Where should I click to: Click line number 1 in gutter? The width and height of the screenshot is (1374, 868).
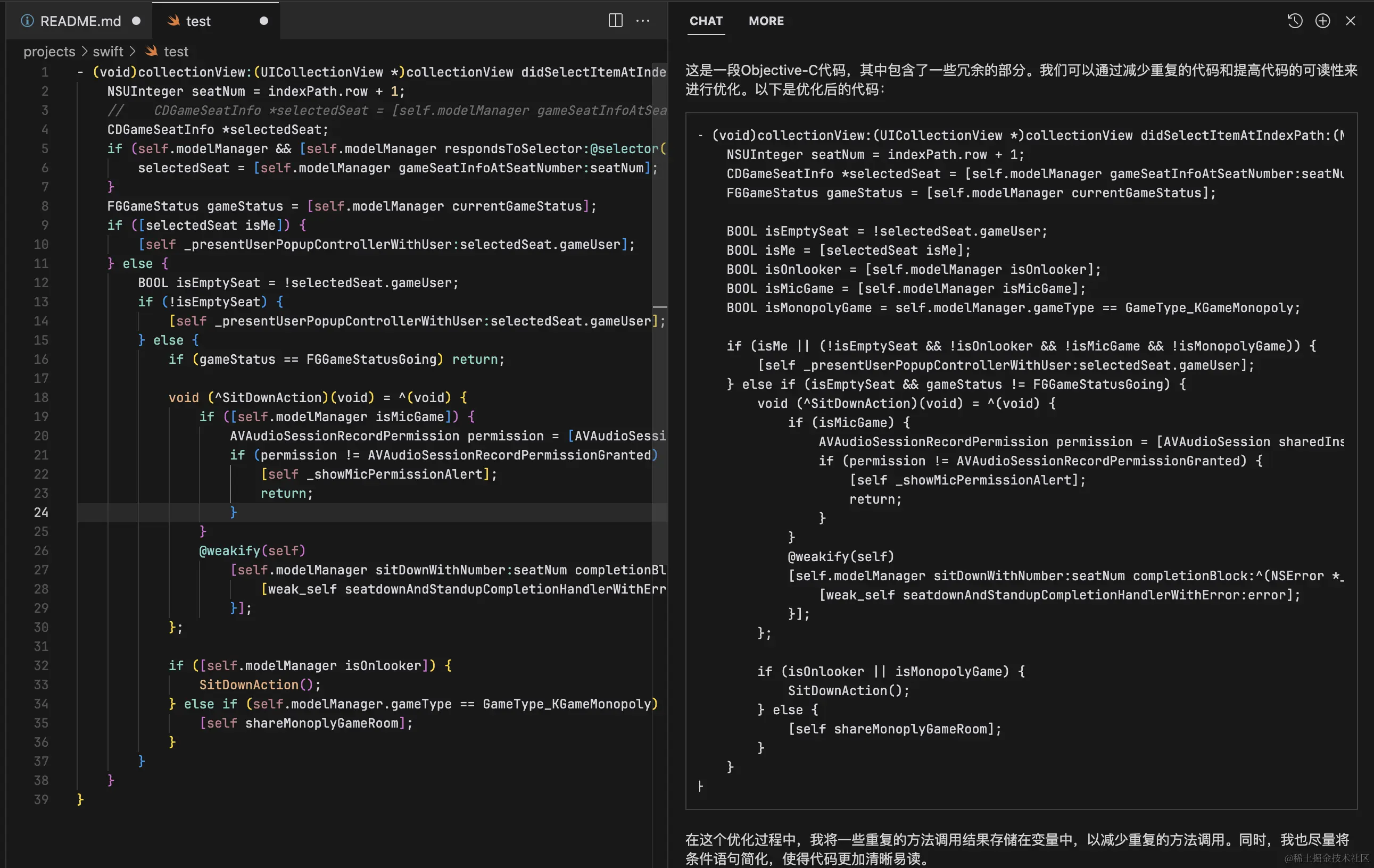pyautogui.click(x=45, y=72)
